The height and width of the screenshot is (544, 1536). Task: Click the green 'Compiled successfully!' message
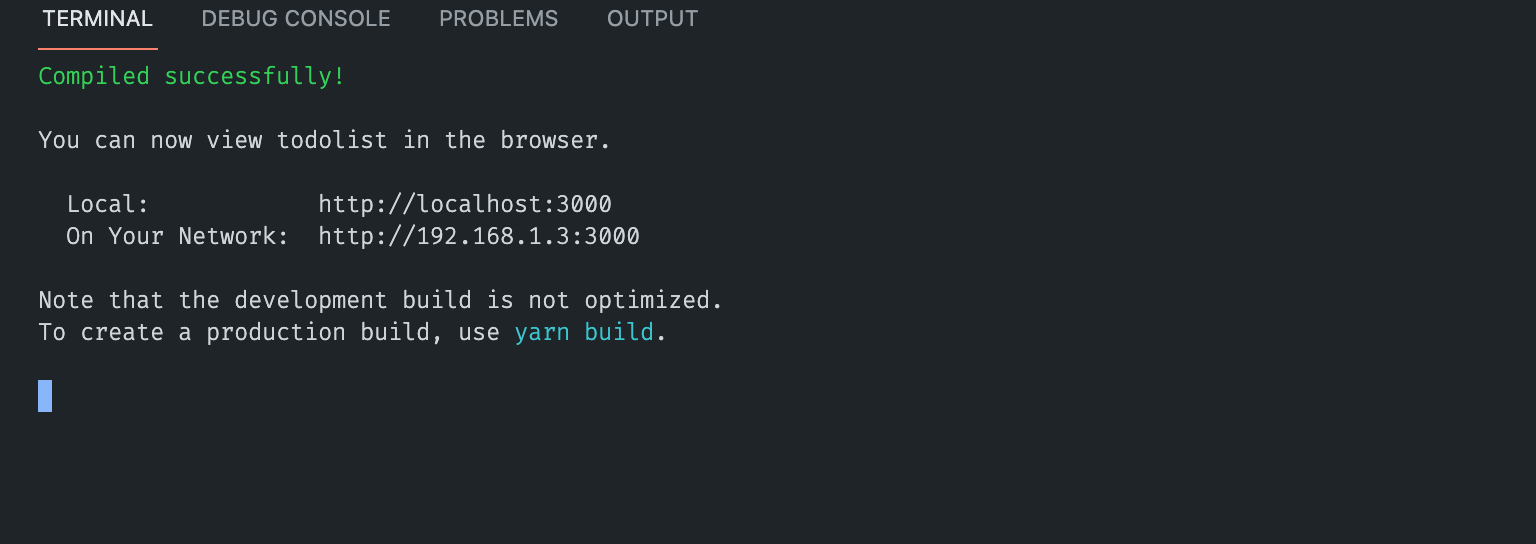(x=192, y=77)
